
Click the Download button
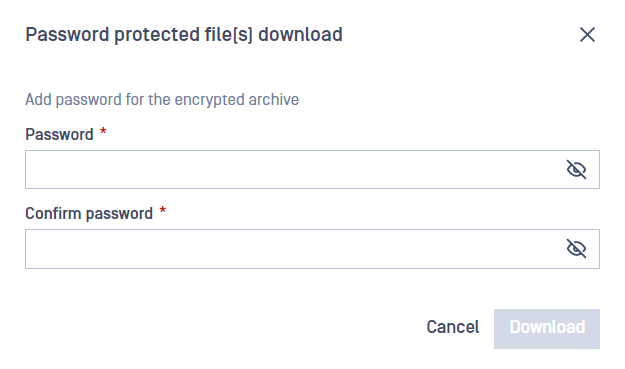(547, 329)
